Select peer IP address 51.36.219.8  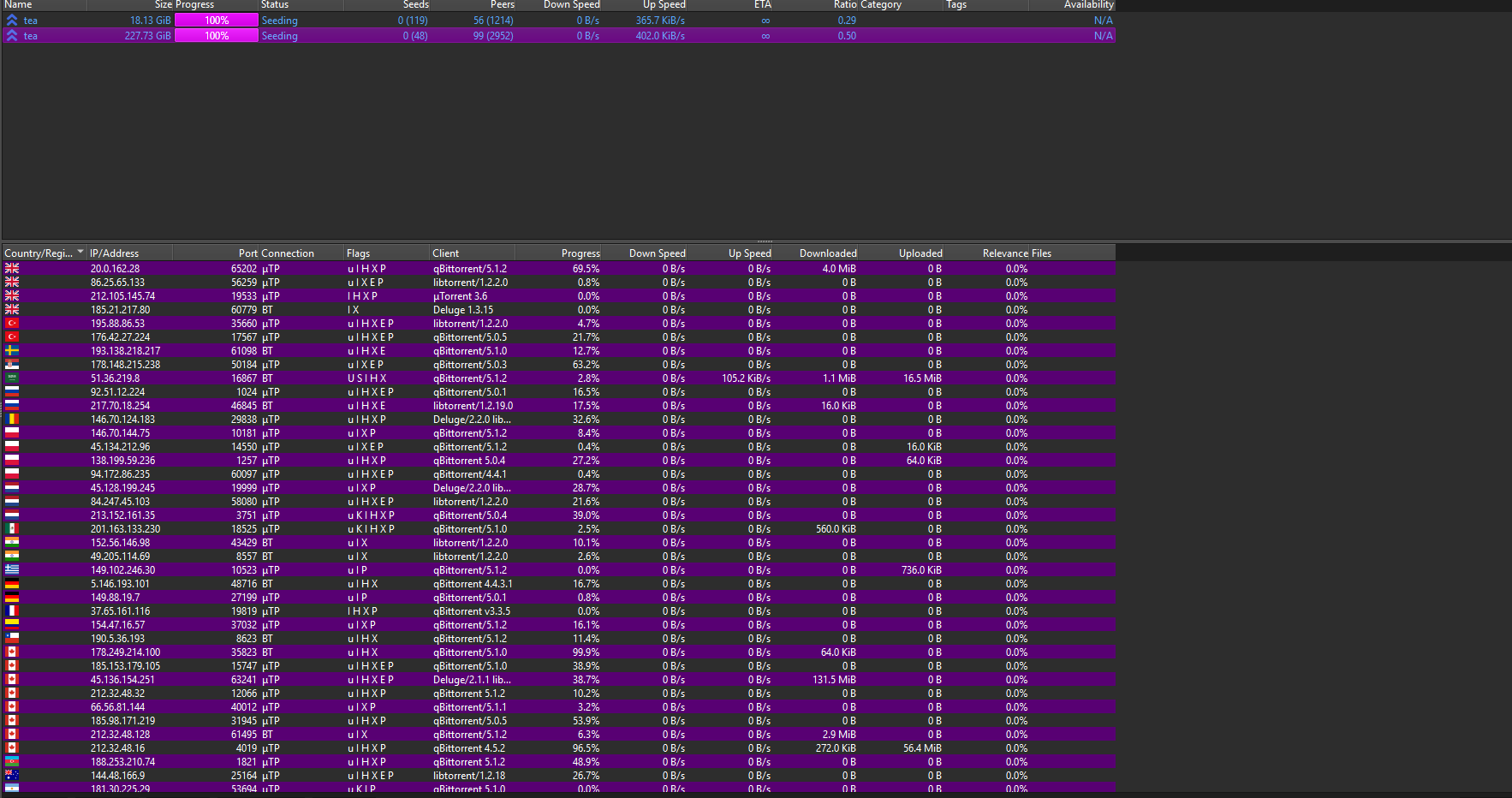[x=115, y=378]
